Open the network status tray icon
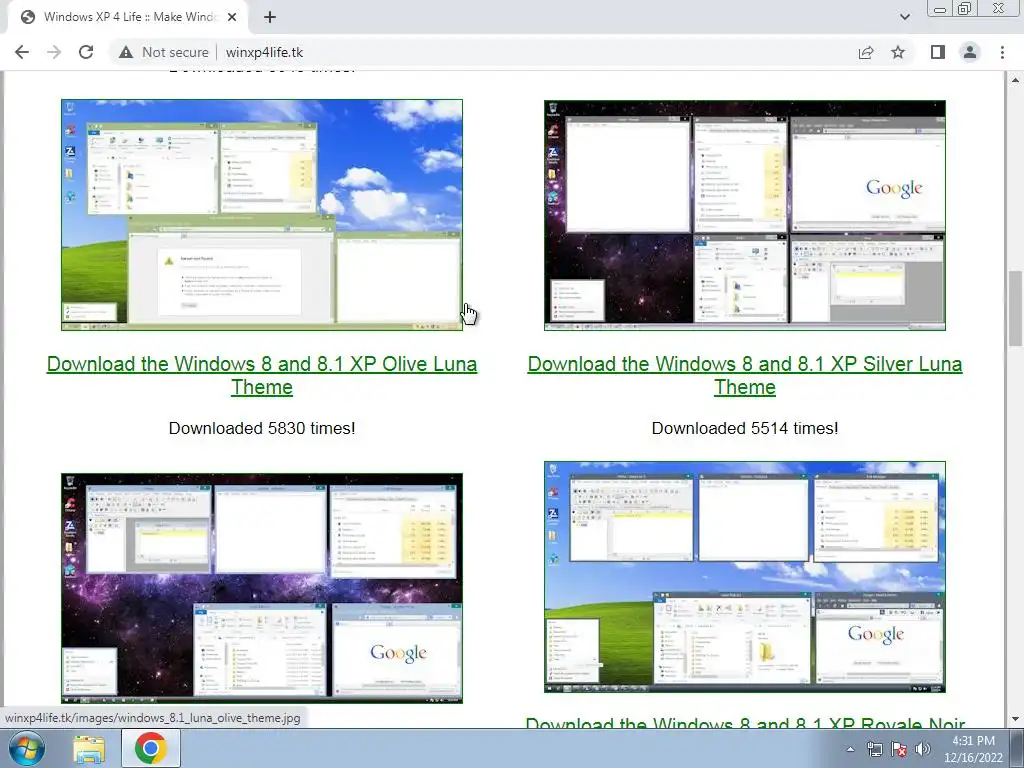 [x=874, y=749]
